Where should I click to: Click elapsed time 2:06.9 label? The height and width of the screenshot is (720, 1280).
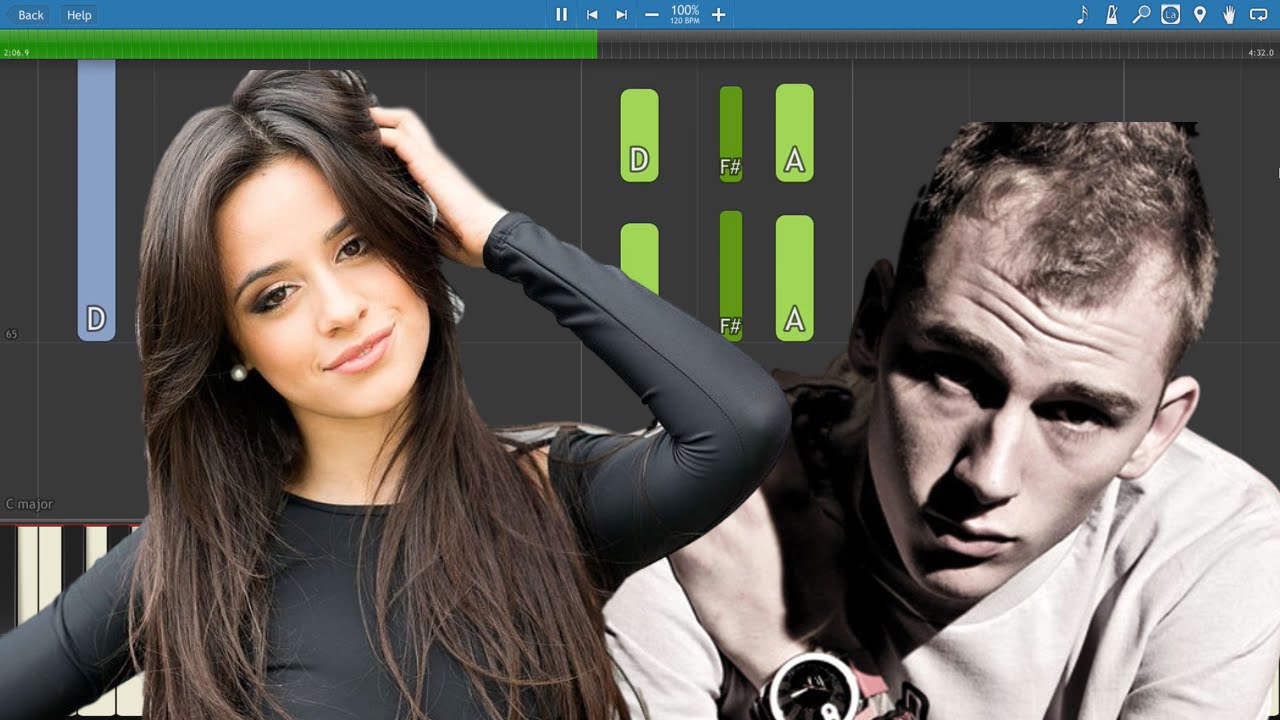[16, 52]
